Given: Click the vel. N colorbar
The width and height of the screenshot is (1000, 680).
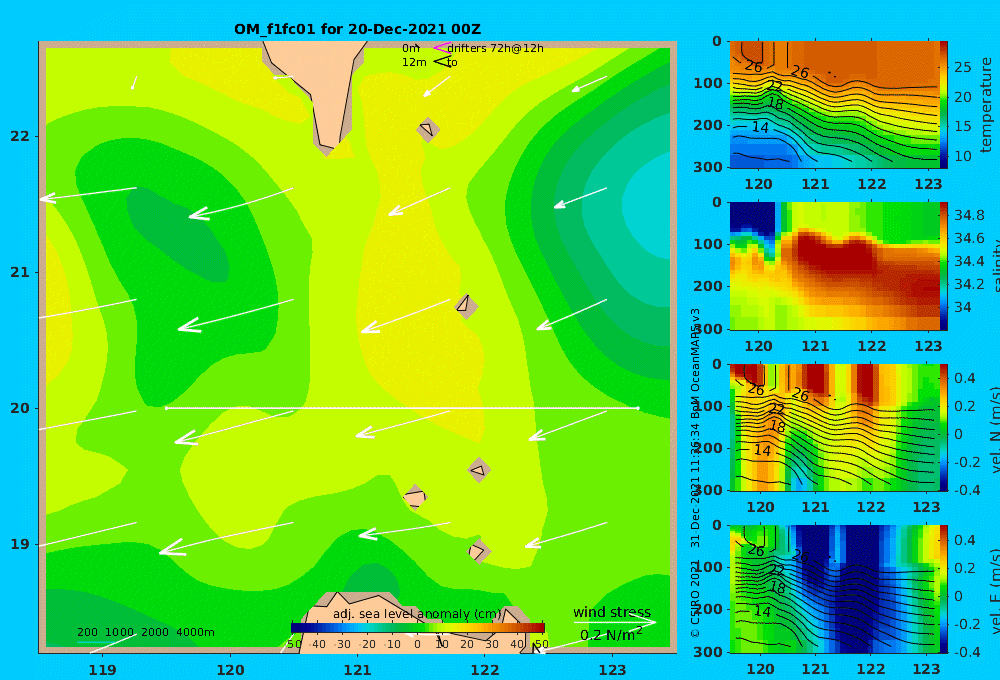Looking at the screenshot, I should (944, 427).
